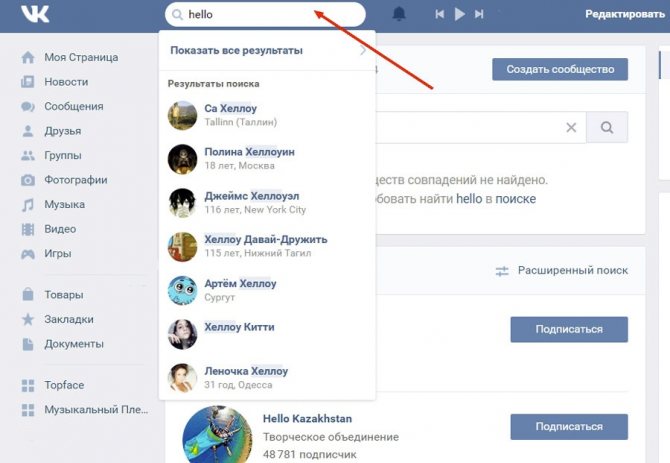Viewport: 670px width, 463px height.
Task: Click upper Подписаться button above Hello Kazakhstan
Action: pyautogui.click(x=569, y=329)
